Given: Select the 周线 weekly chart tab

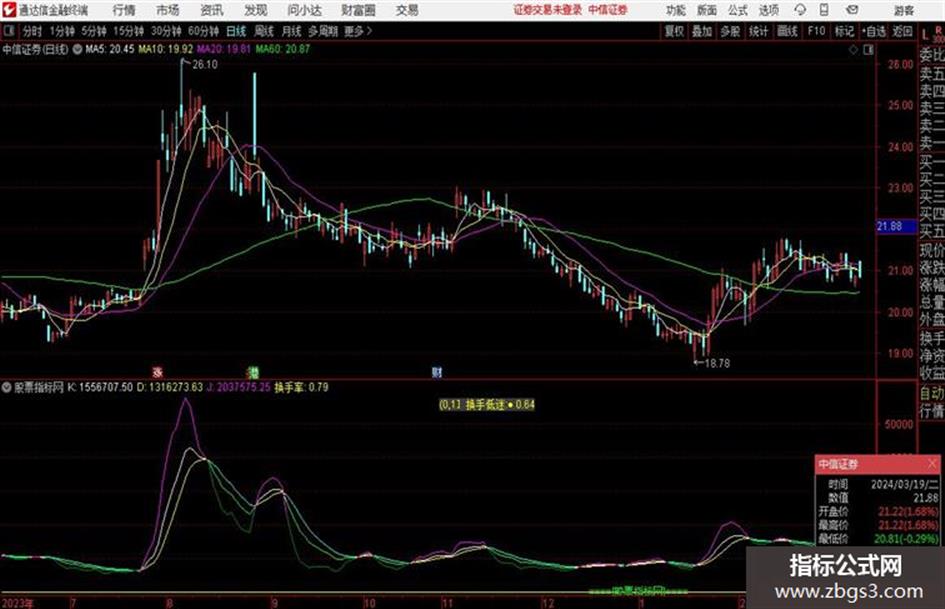Looking at the screenshot, I should (264, 31).
